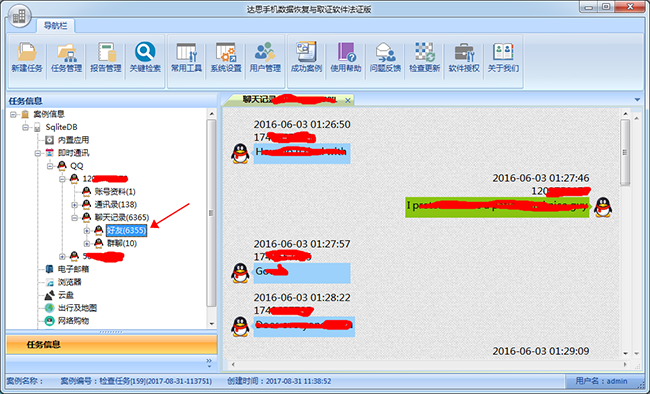Screen dimensions: 650x394
Task: Open the tab list dropdown arrow
Action: point(637,100)
